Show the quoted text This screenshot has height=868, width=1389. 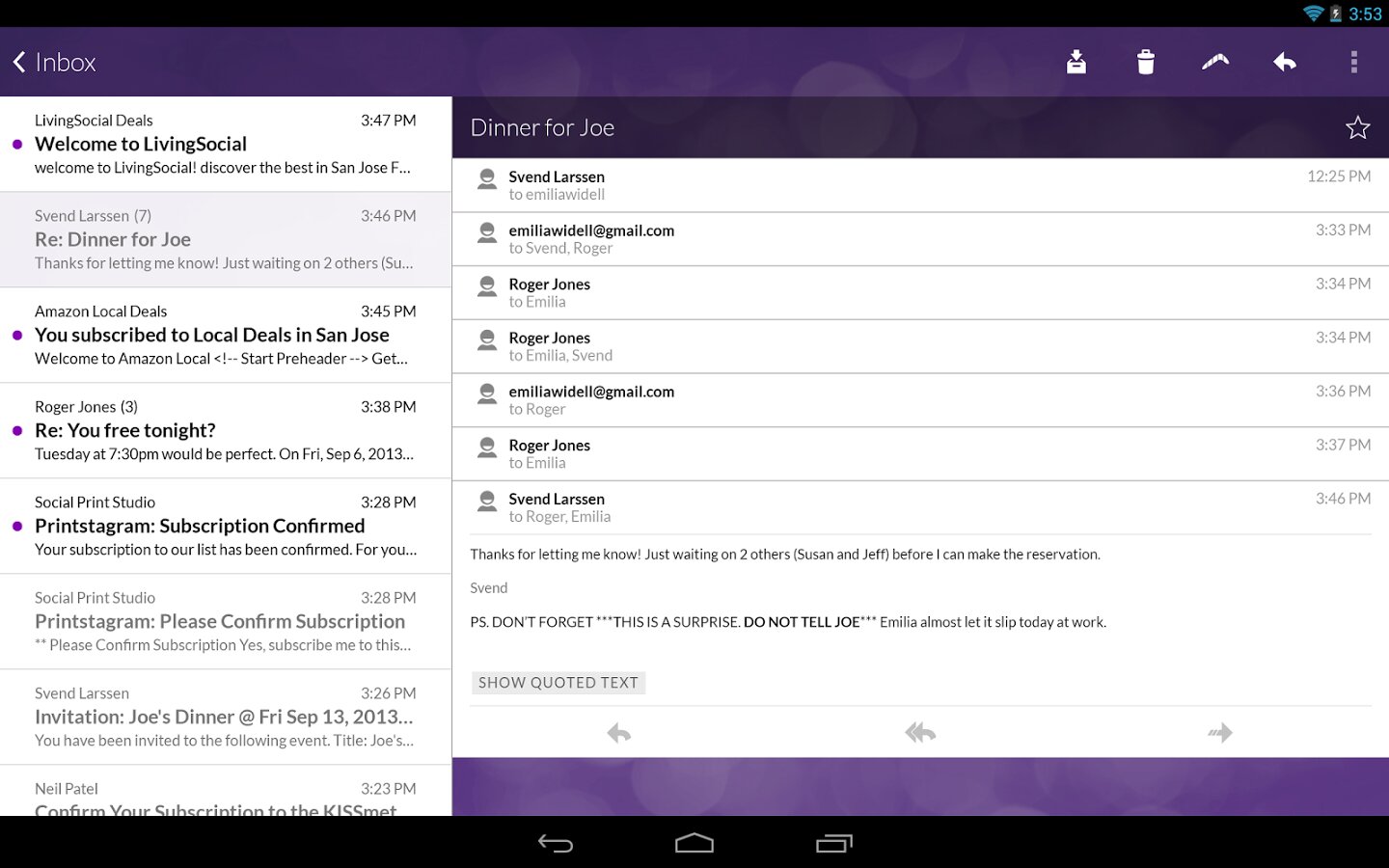(558, 683)
